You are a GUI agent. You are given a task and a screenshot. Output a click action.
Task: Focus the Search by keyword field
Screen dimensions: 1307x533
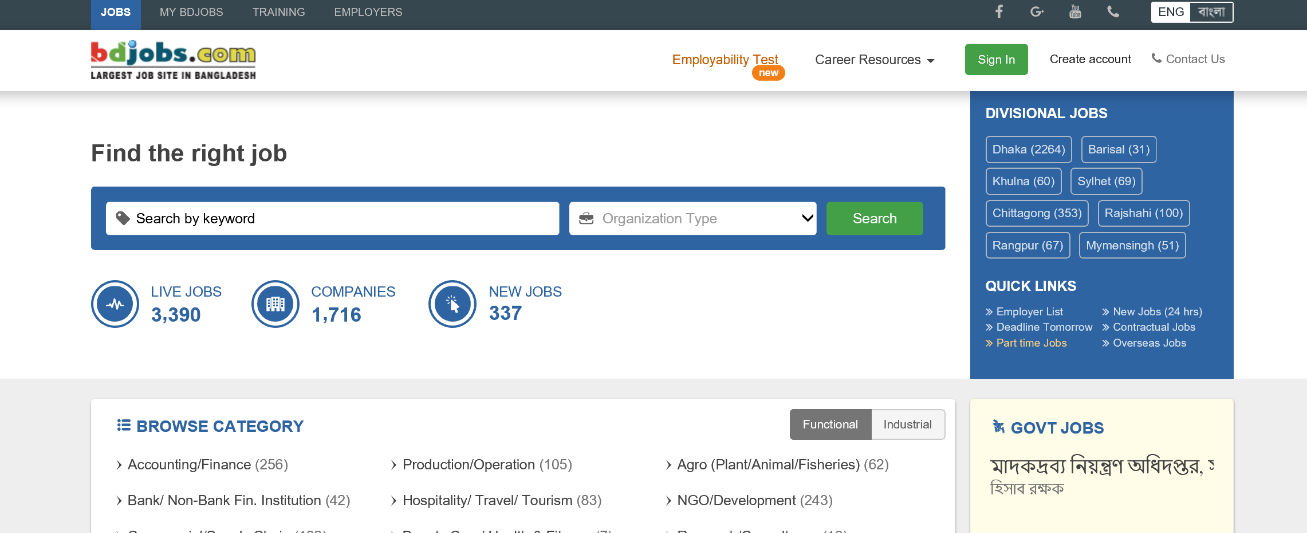(x=332, y=218)
